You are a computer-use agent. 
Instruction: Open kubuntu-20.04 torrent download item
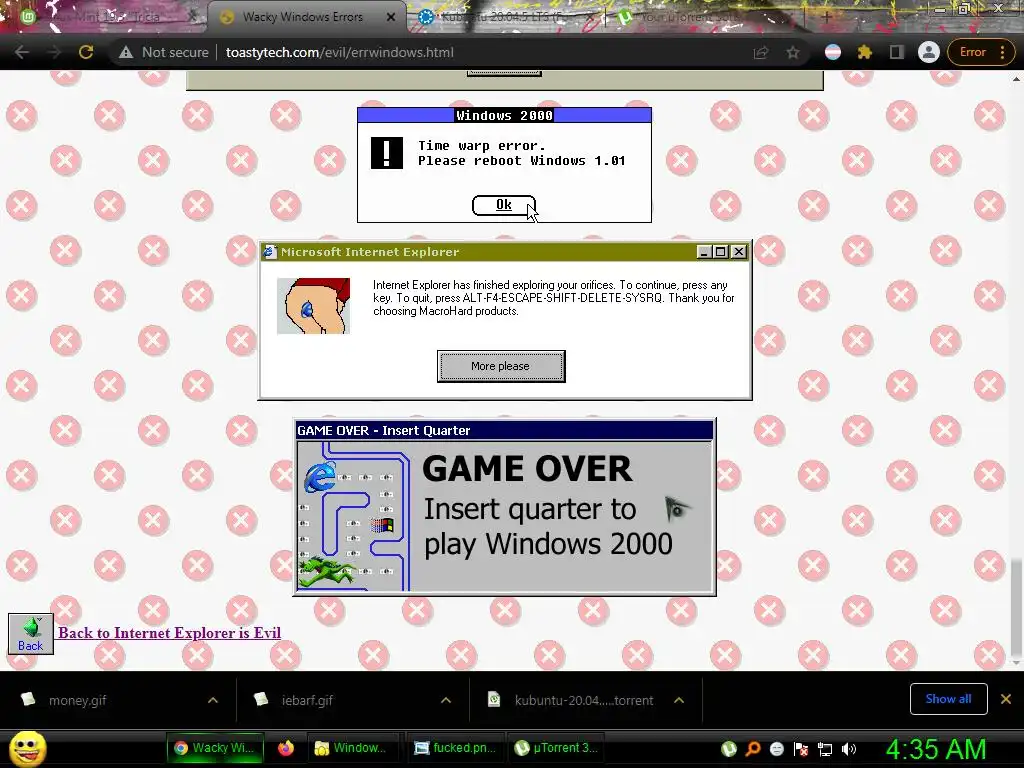[x=583, y=700]
